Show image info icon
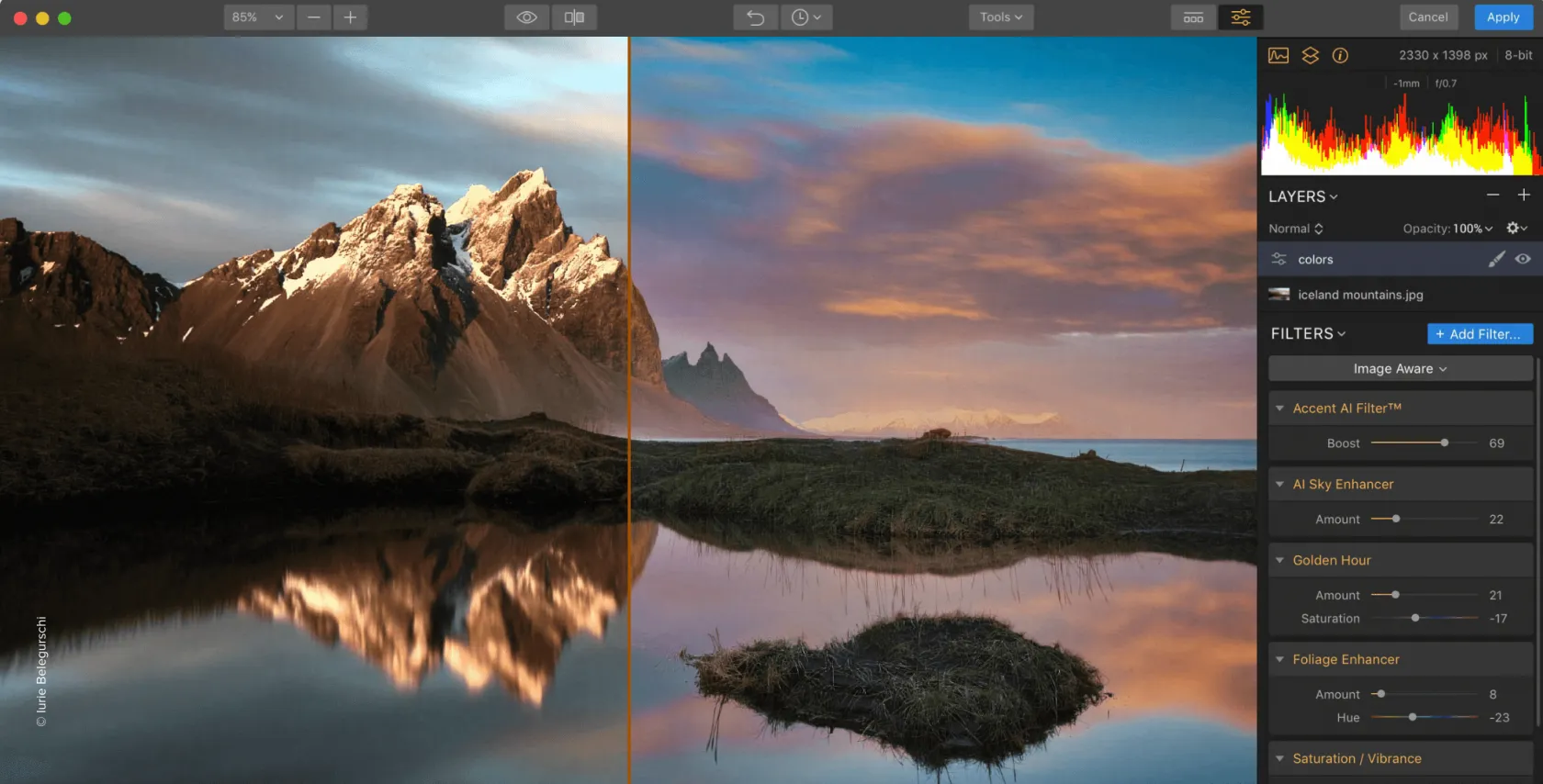1543x784 pixels. coord(1340,55)
